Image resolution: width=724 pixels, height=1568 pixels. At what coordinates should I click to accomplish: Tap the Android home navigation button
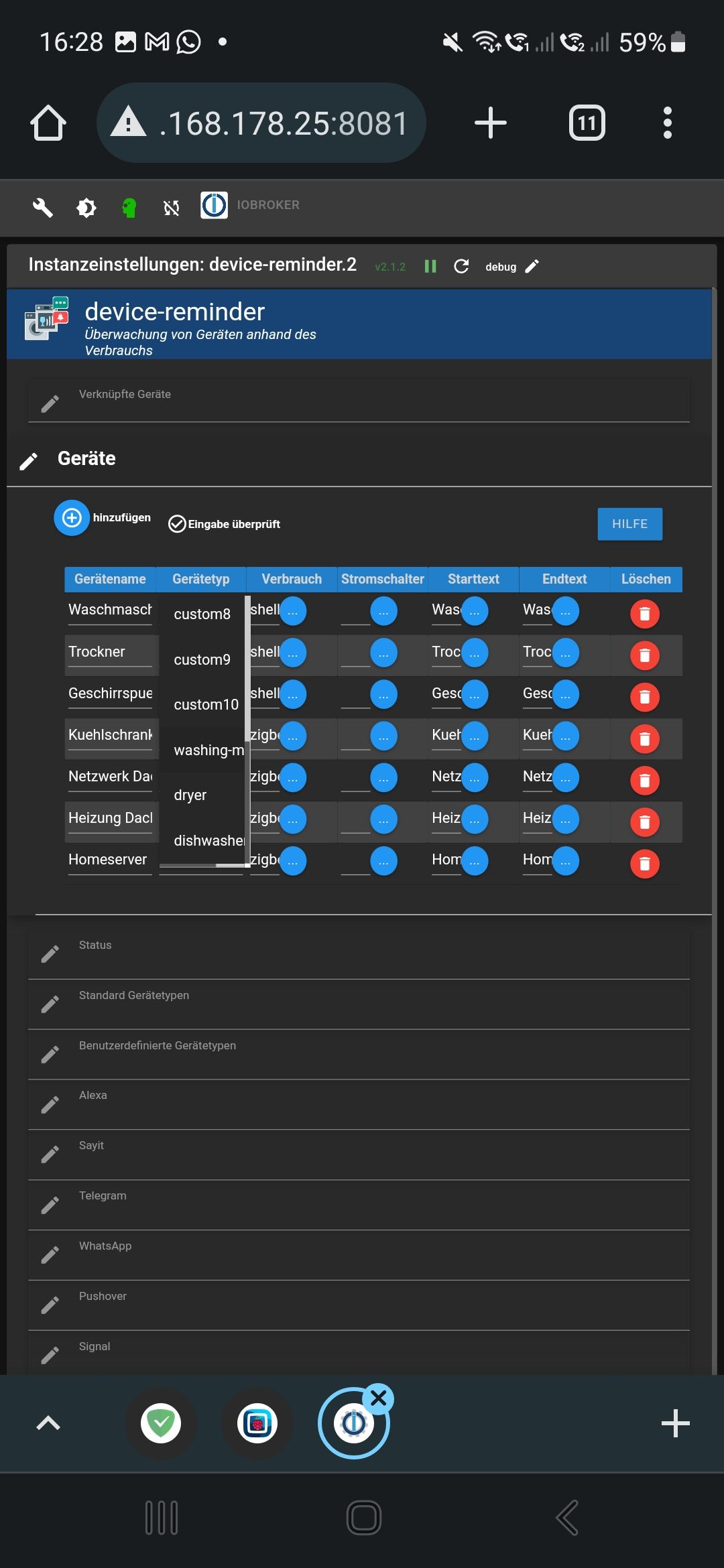(364, 1517)
